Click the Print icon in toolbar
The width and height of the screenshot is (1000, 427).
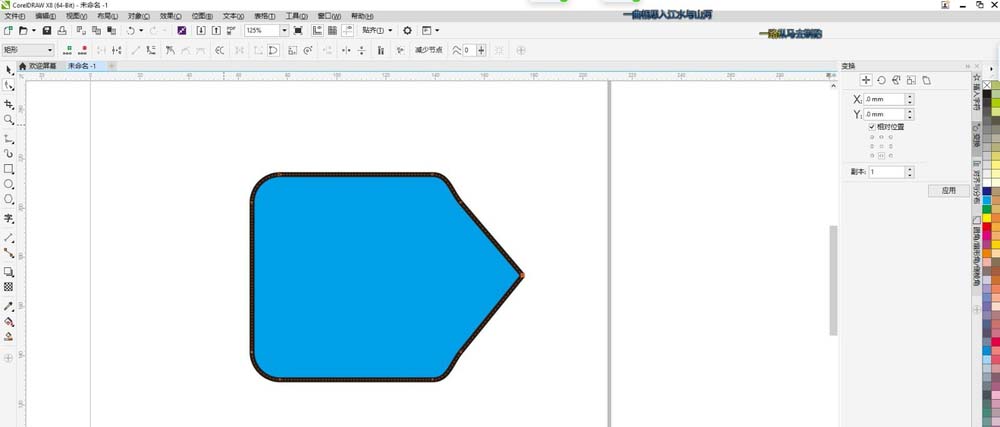pos(62,31)
